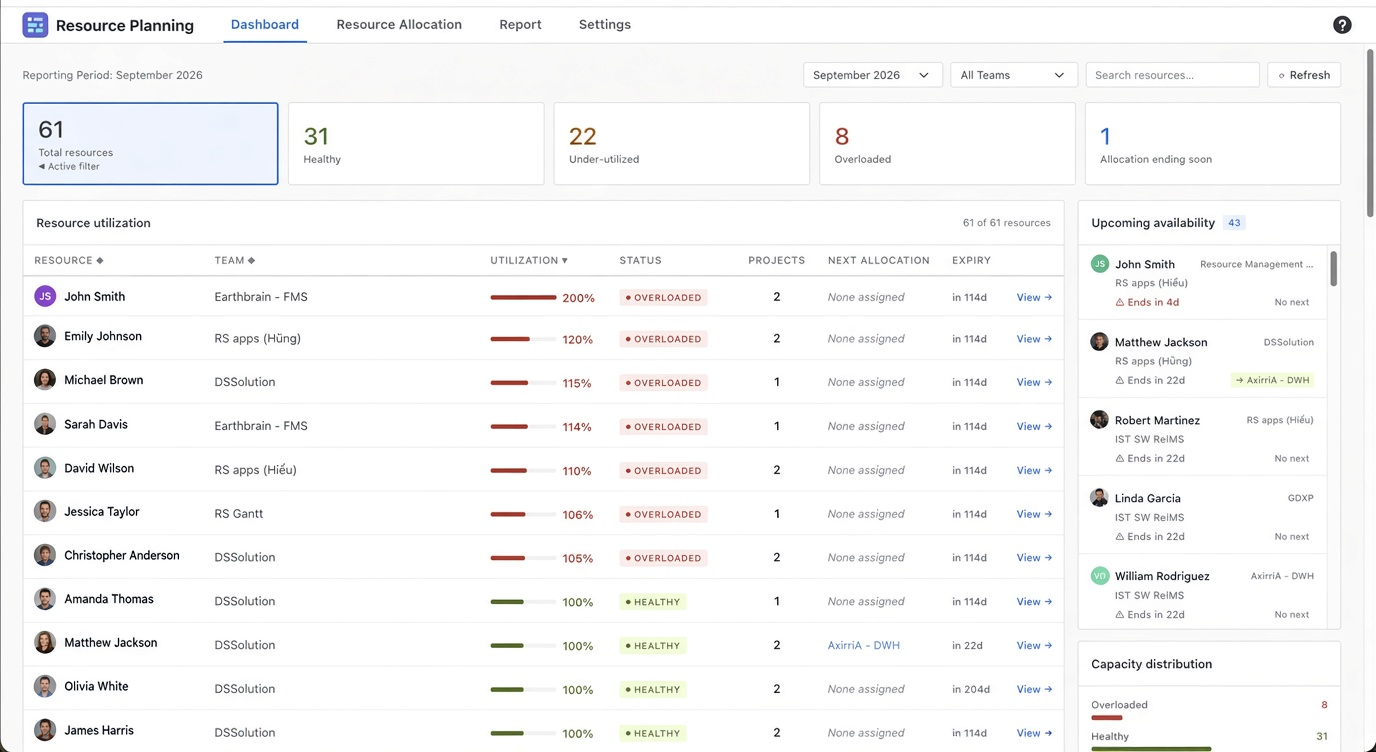Click Matthew Jackson's avatar in Upcoming availability

[1099, 342]
